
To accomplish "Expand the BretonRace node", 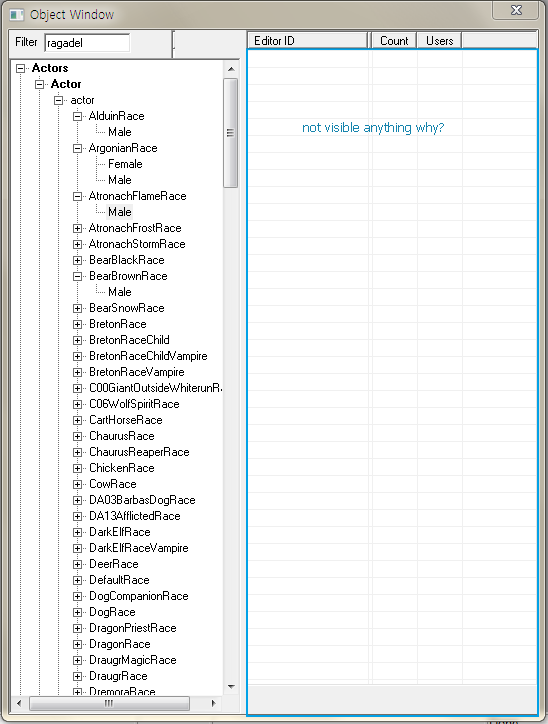I will point(78,324).
